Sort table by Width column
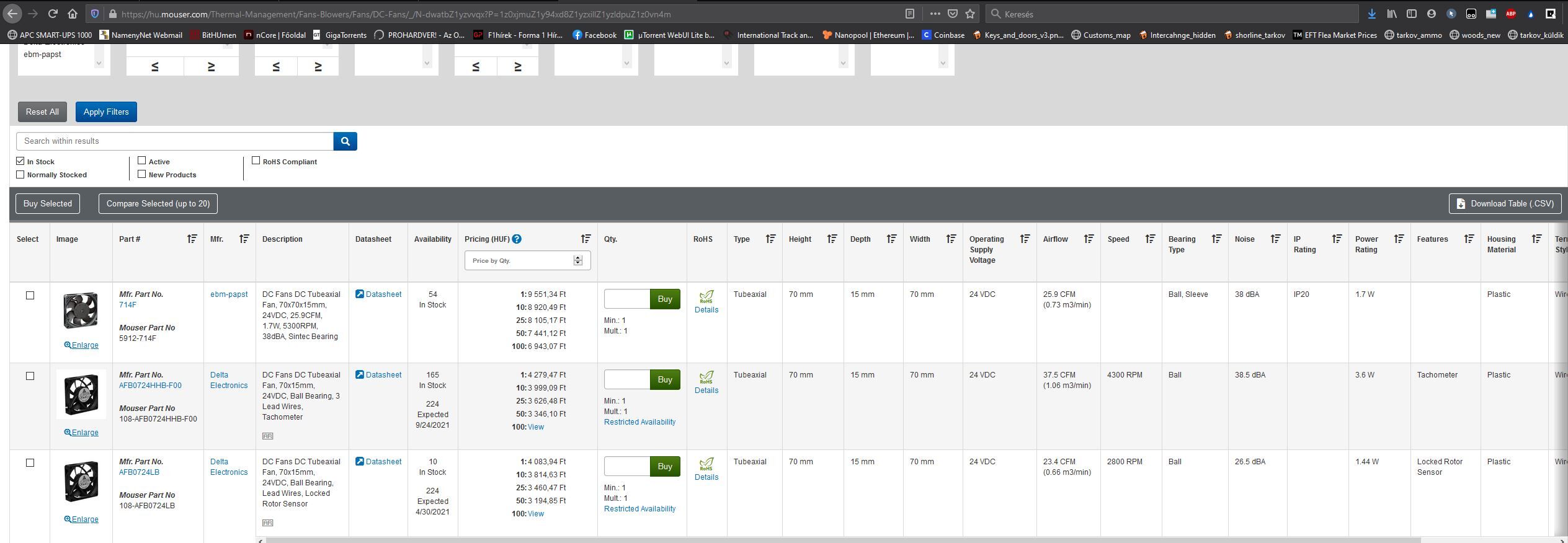The image size is (1568, 543). pos(951,239)
